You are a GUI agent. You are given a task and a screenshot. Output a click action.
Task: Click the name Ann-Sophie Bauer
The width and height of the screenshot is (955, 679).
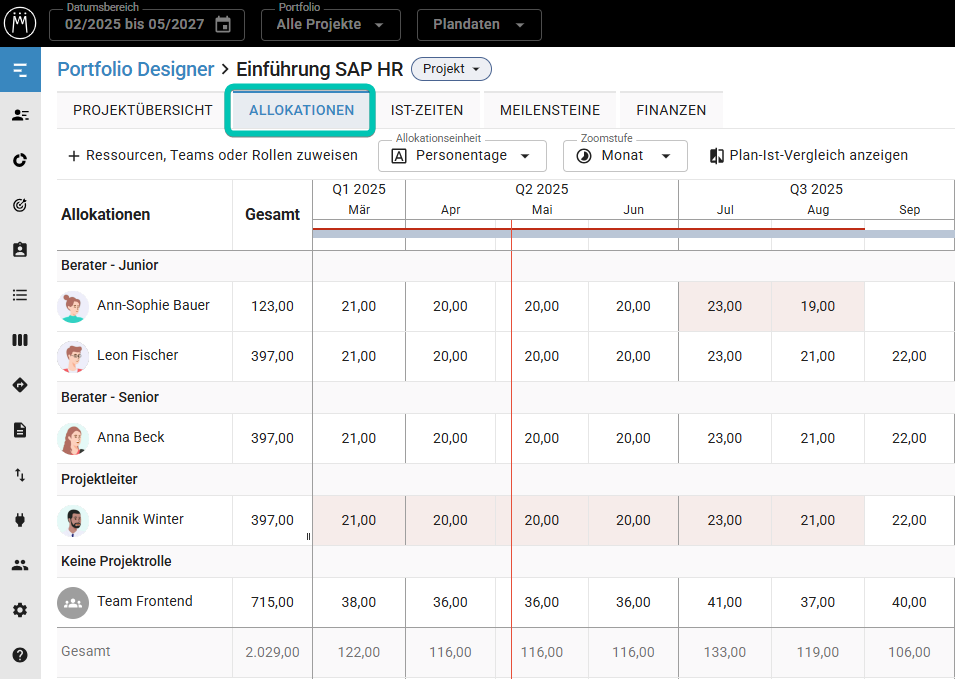pyautogui.click(x=153, y=305)
